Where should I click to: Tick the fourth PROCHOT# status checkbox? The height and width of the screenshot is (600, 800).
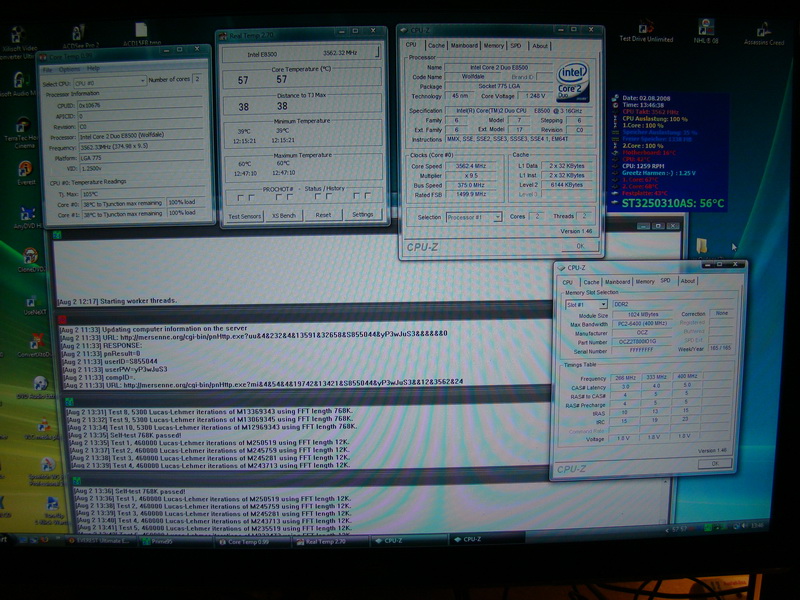[x=290, y=197]
